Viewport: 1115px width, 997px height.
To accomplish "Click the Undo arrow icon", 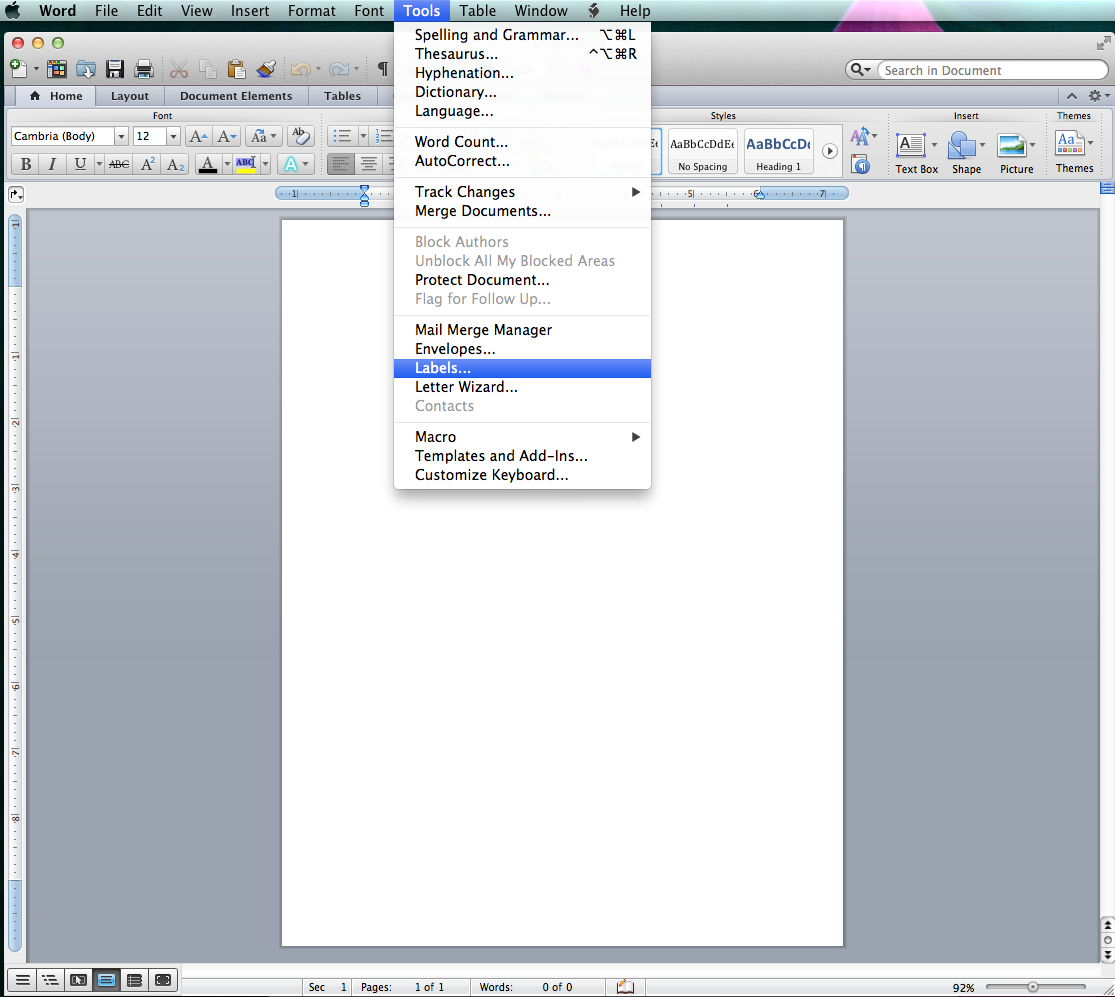I will click(301, 69).
